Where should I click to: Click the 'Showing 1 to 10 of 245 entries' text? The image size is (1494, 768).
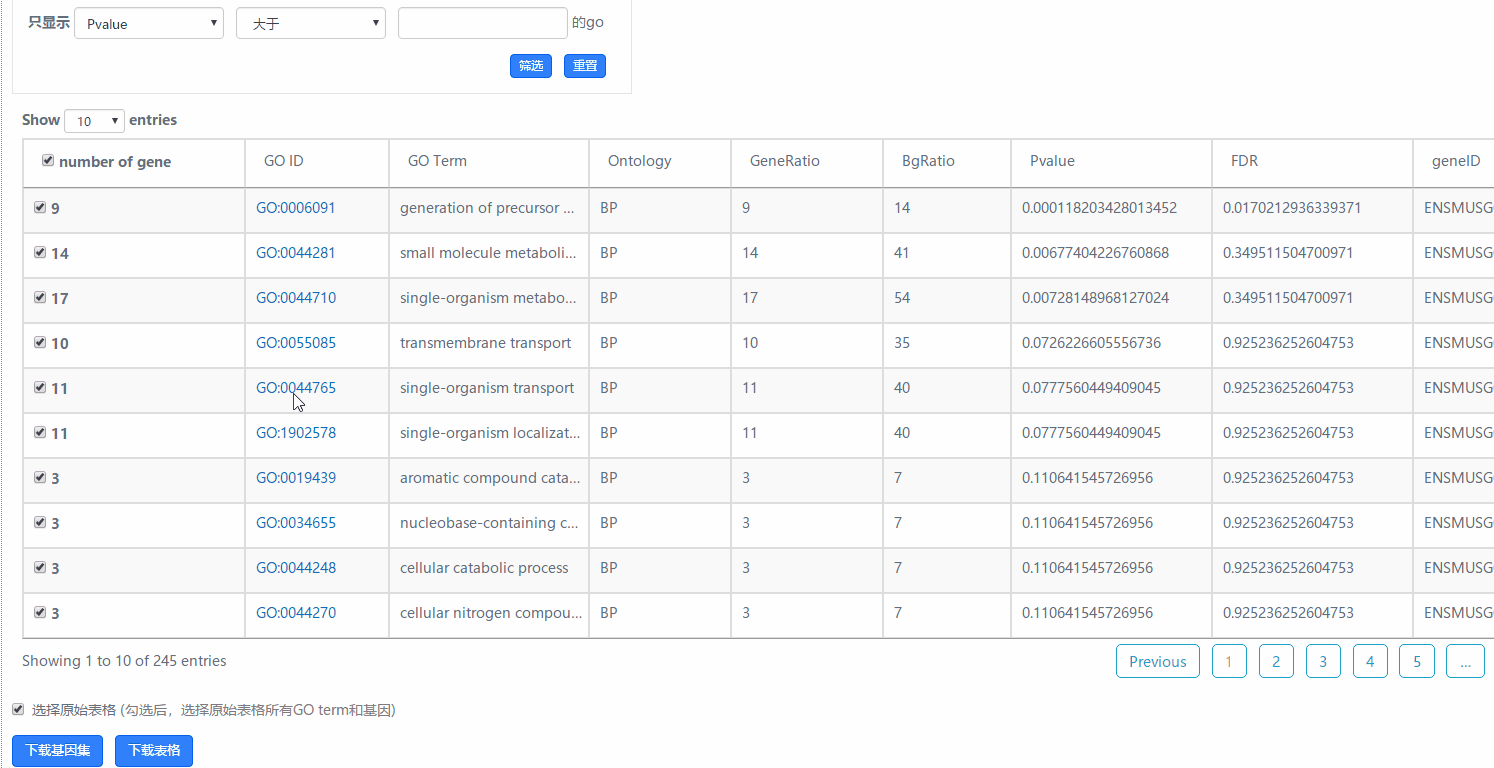pyautogui.click(x=124, y=661)
